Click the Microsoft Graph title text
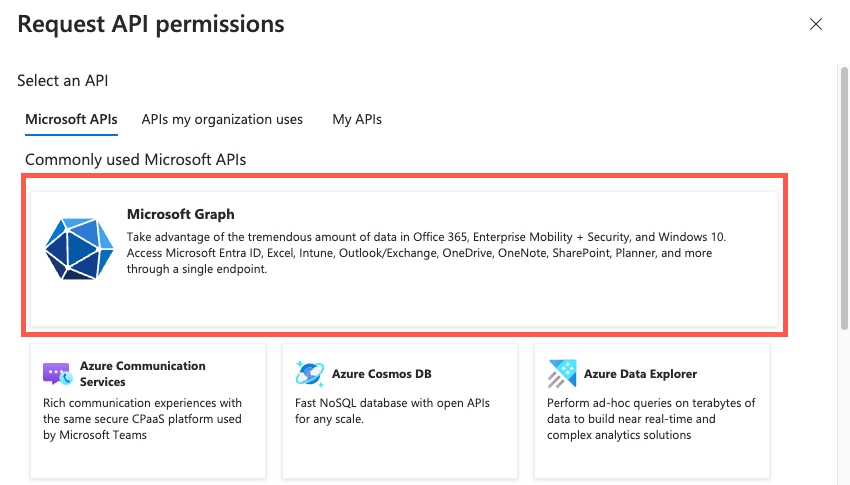 [181, 214]
